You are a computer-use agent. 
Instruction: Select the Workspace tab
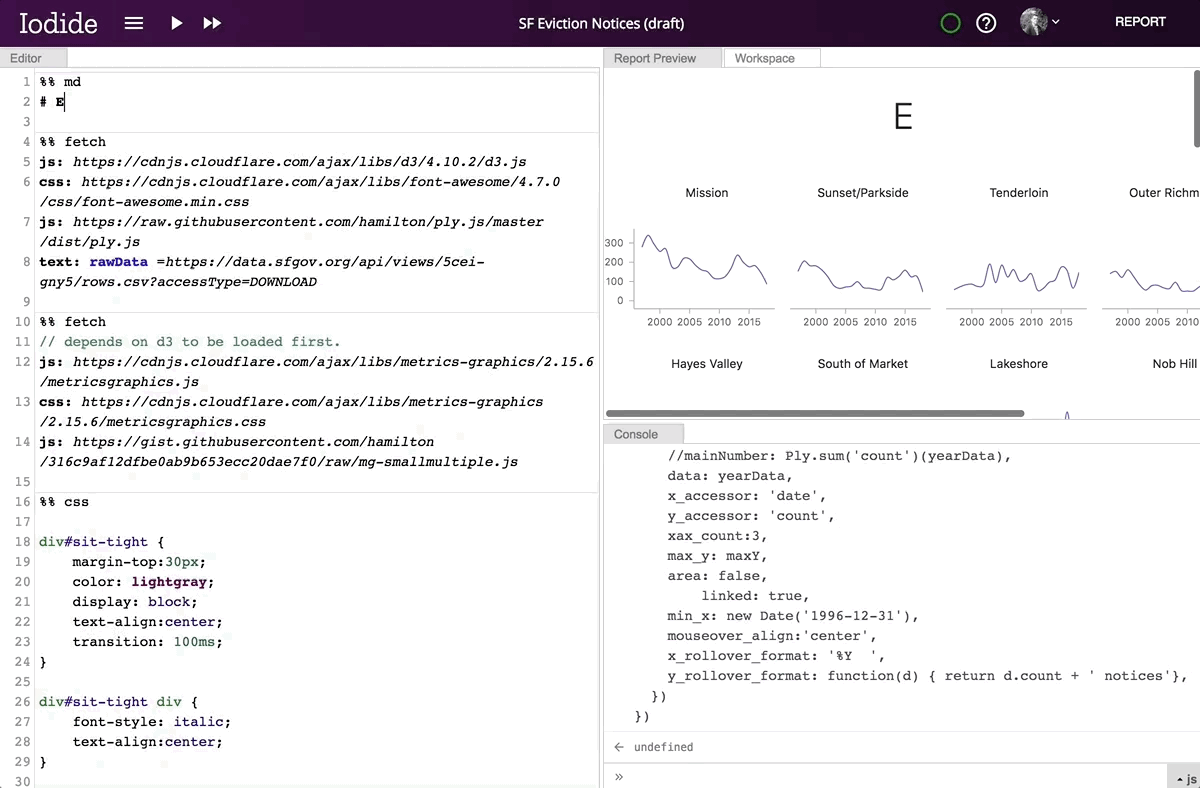tap(771, 58)
